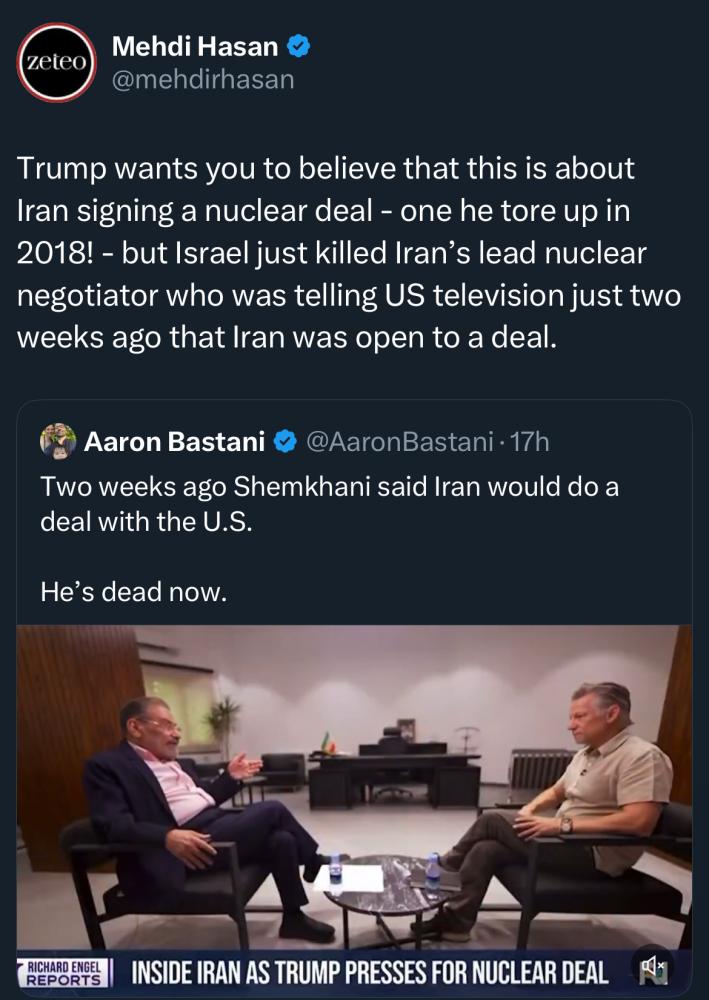
Task: Click the Richard Engel Reports logo
Action: pyautogui.click(x=64, y=973)
